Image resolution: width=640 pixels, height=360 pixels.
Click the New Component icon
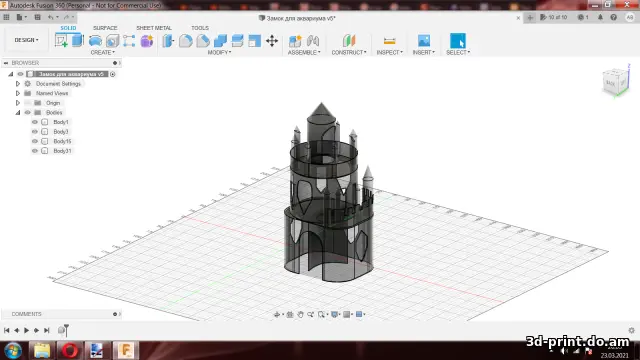295,41
